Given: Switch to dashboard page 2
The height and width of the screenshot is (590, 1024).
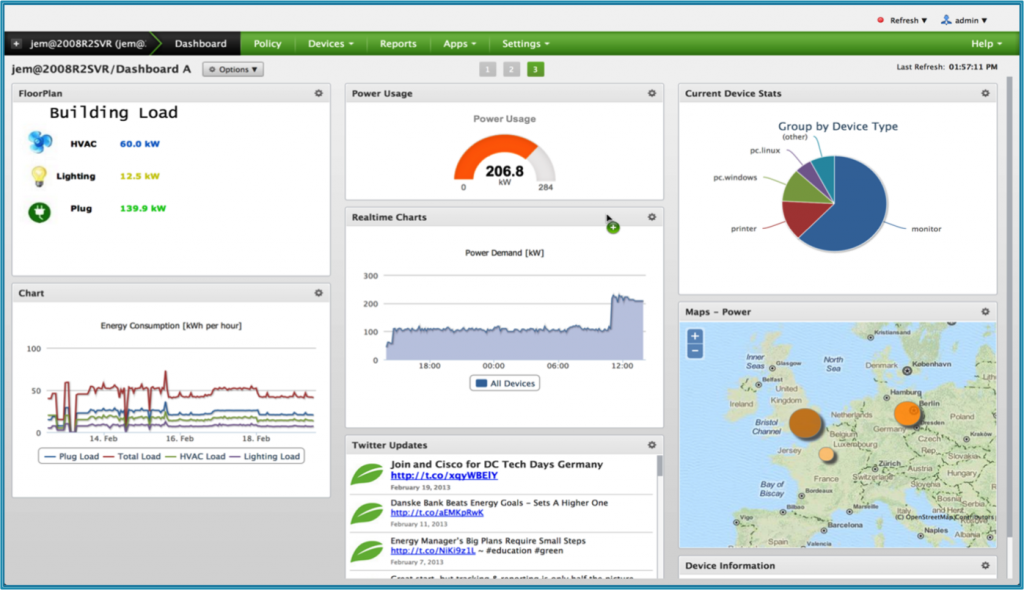Looking at the screenshot, I should click(511, 69).
